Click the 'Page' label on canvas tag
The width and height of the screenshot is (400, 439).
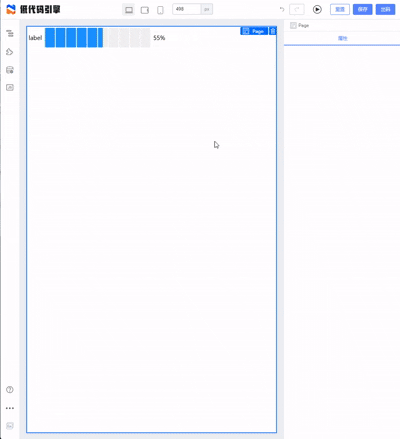point(258,31)
